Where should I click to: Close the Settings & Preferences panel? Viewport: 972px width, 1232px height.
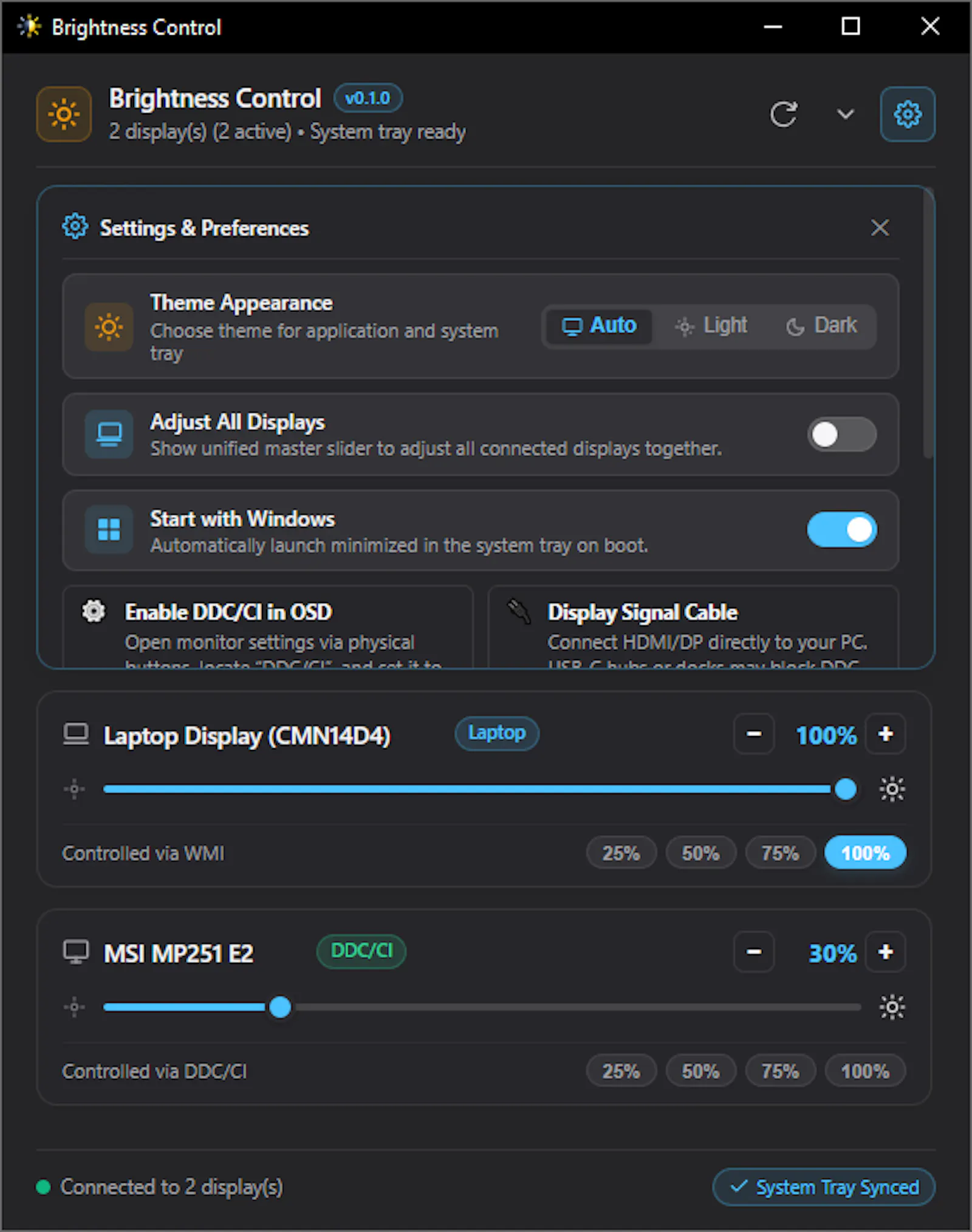coord(880,228)
